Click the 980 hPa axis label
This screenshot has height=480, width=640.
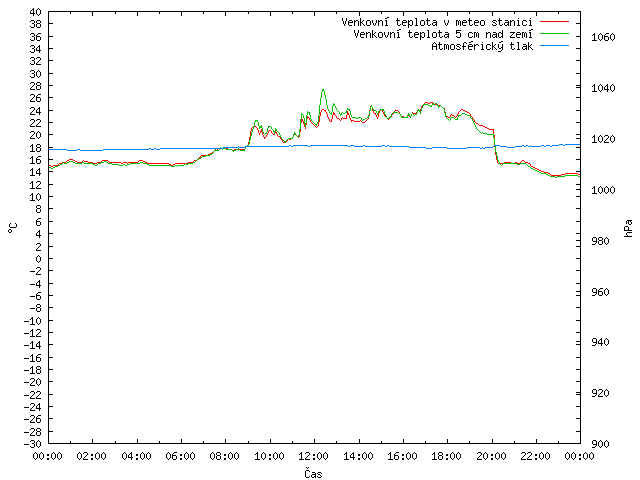[600, 241]
